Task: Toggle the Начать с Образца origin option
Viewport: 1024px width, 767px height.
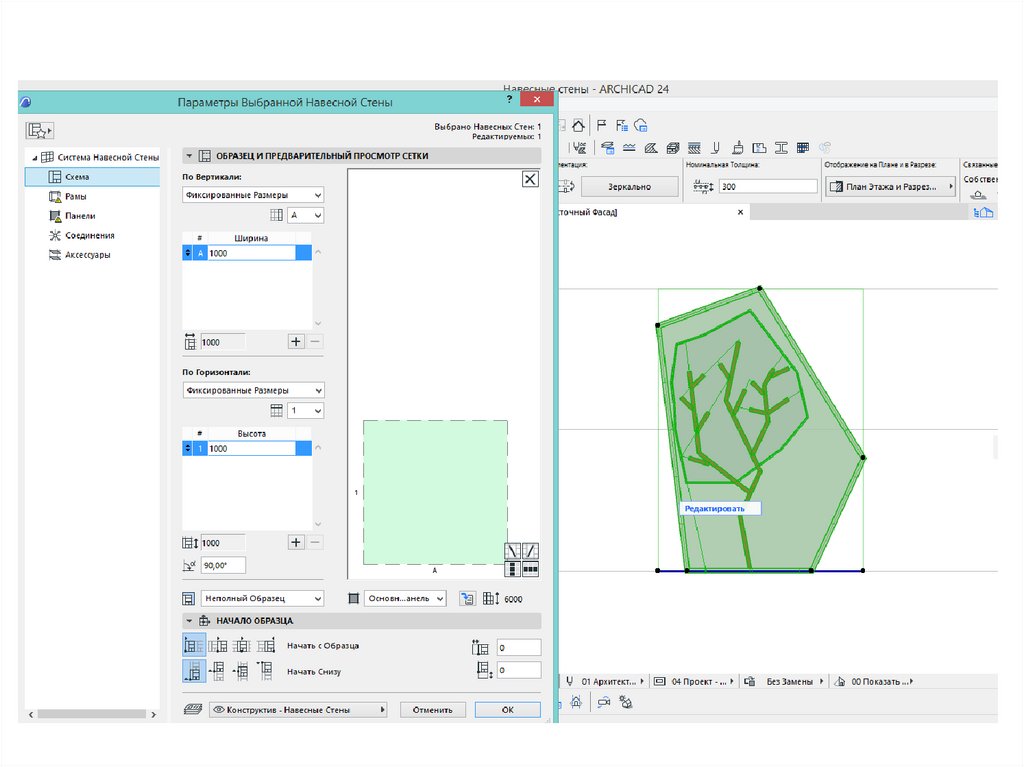Action: point(192,646)
